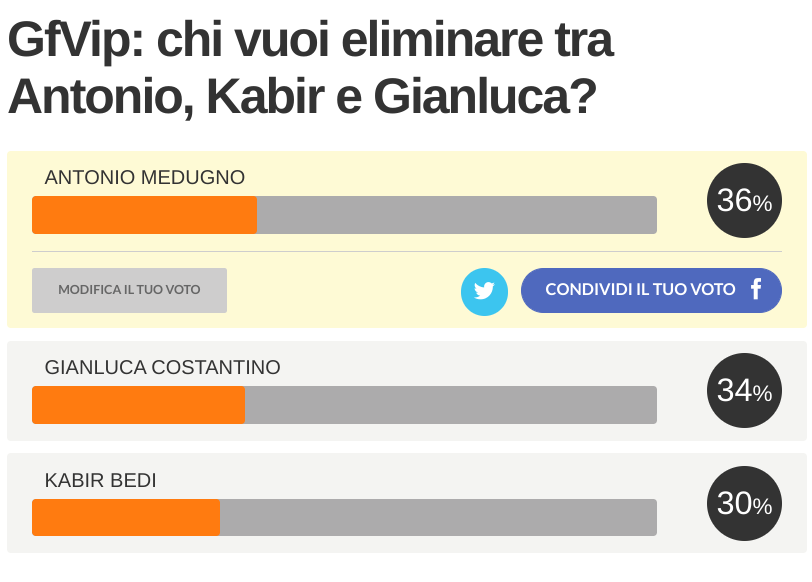Click orange fill of Antonio Medugno bar

(144, 215)
